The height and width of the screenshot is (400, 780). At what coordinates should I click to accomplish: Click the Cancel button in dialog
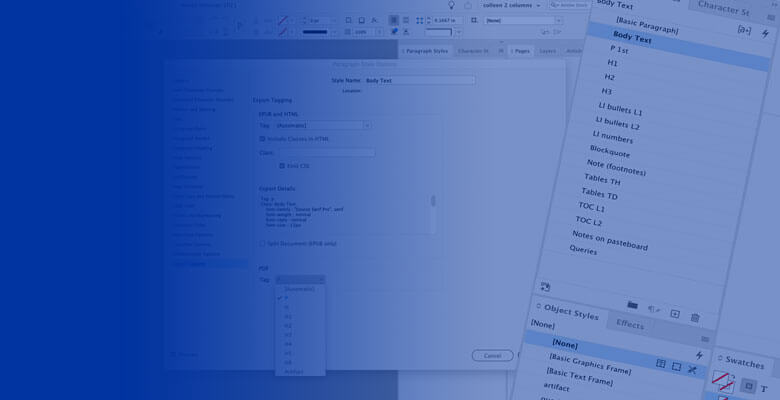point(492,356)
